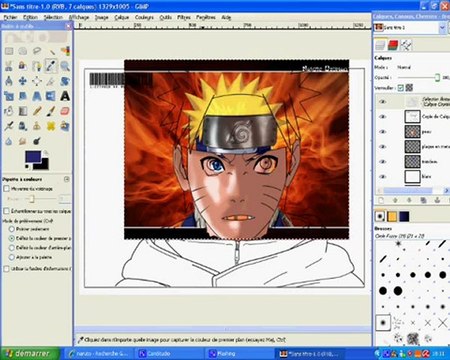Toggle visibility of the 'blanc' layer
450x360 pixels.
tap(383, 176)
